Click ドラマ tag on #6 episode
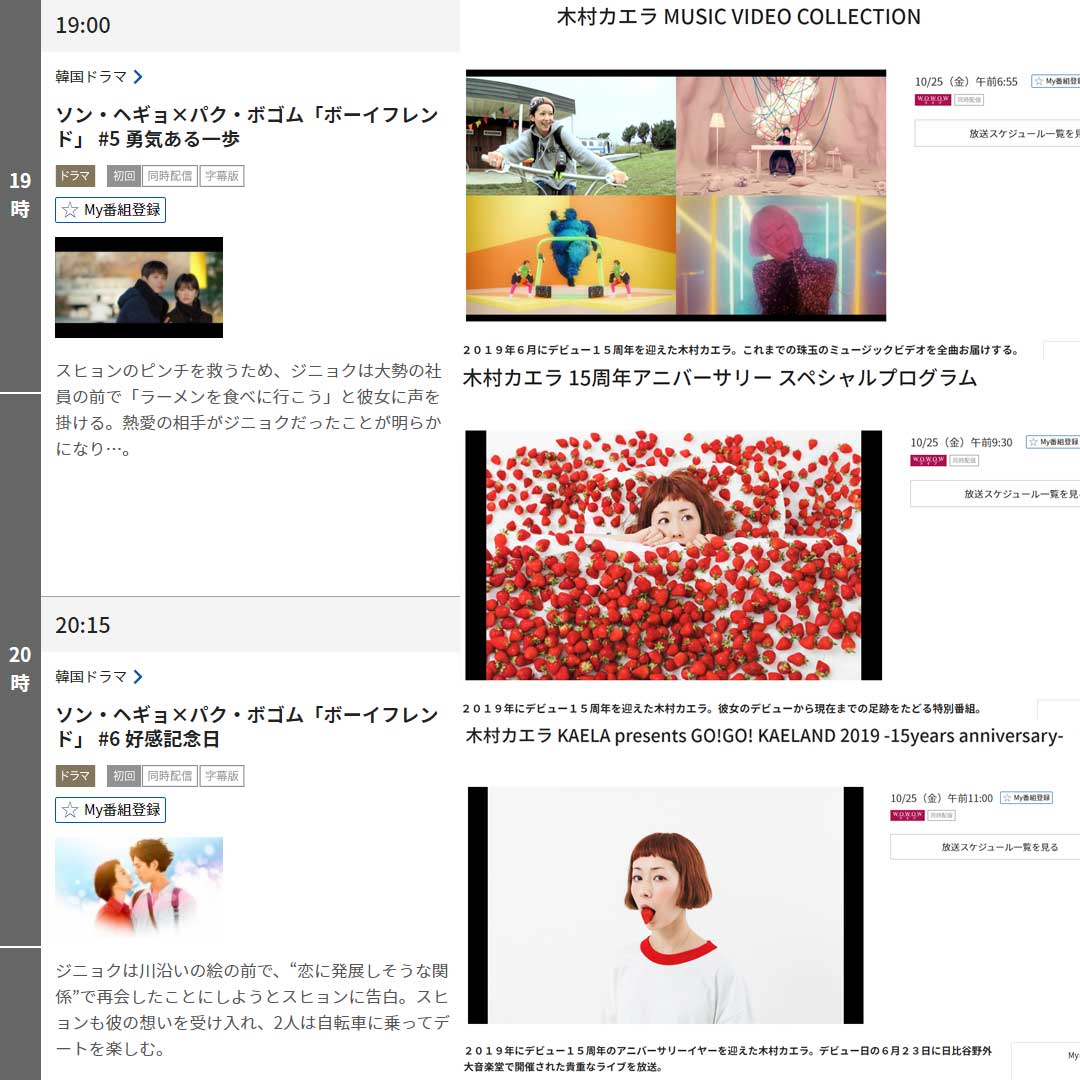The height and width of the screenshot is (1080, 1080). pos(75,776)
